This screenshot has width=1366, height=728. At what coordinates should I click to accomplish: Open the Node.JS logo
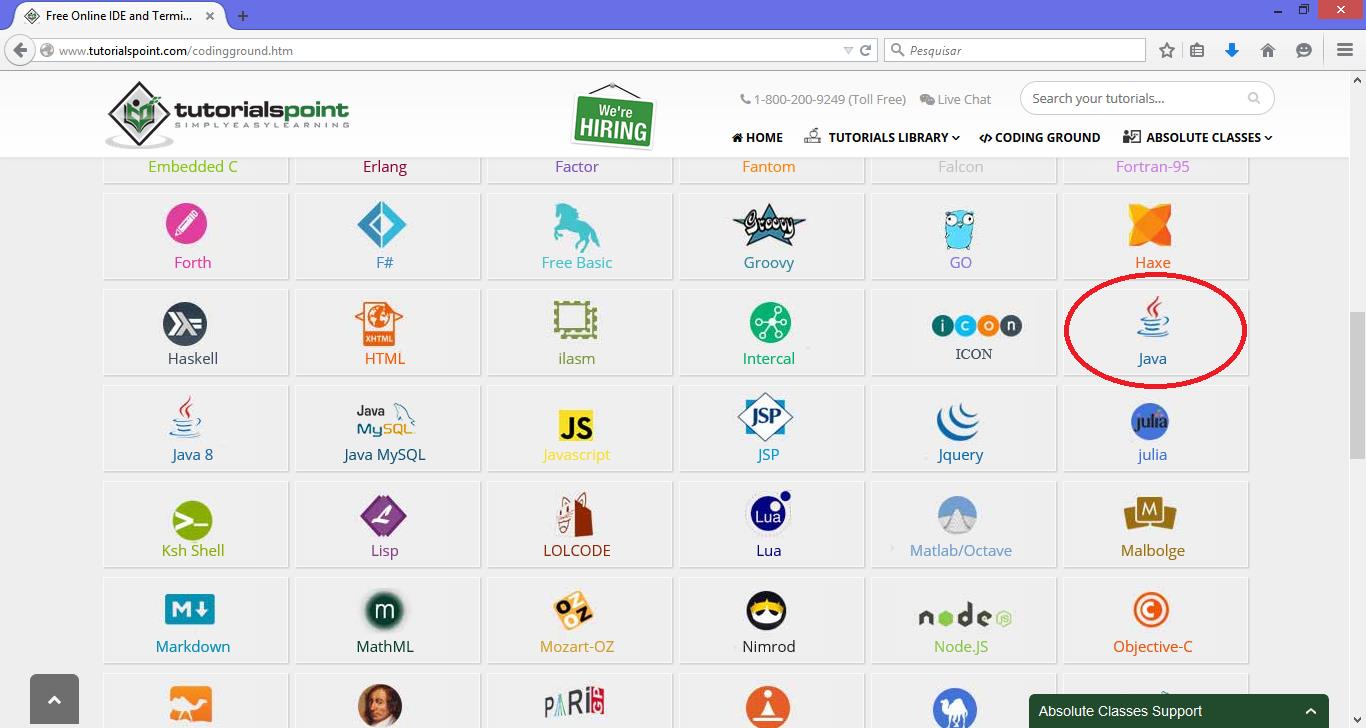[x=965, y=617]
